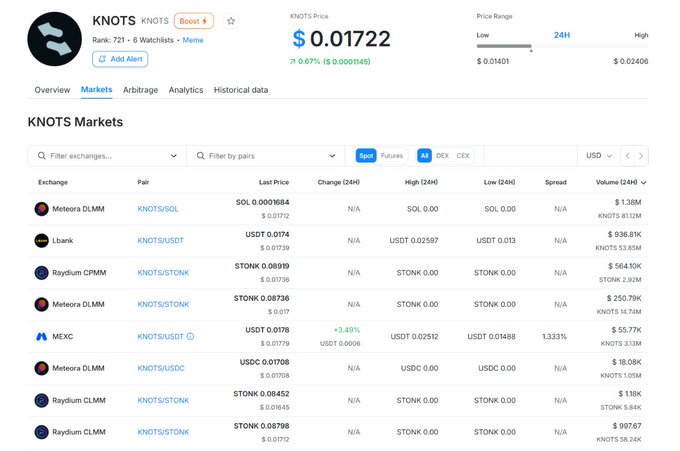Click the 24H price range label

[x=562, y=35]
